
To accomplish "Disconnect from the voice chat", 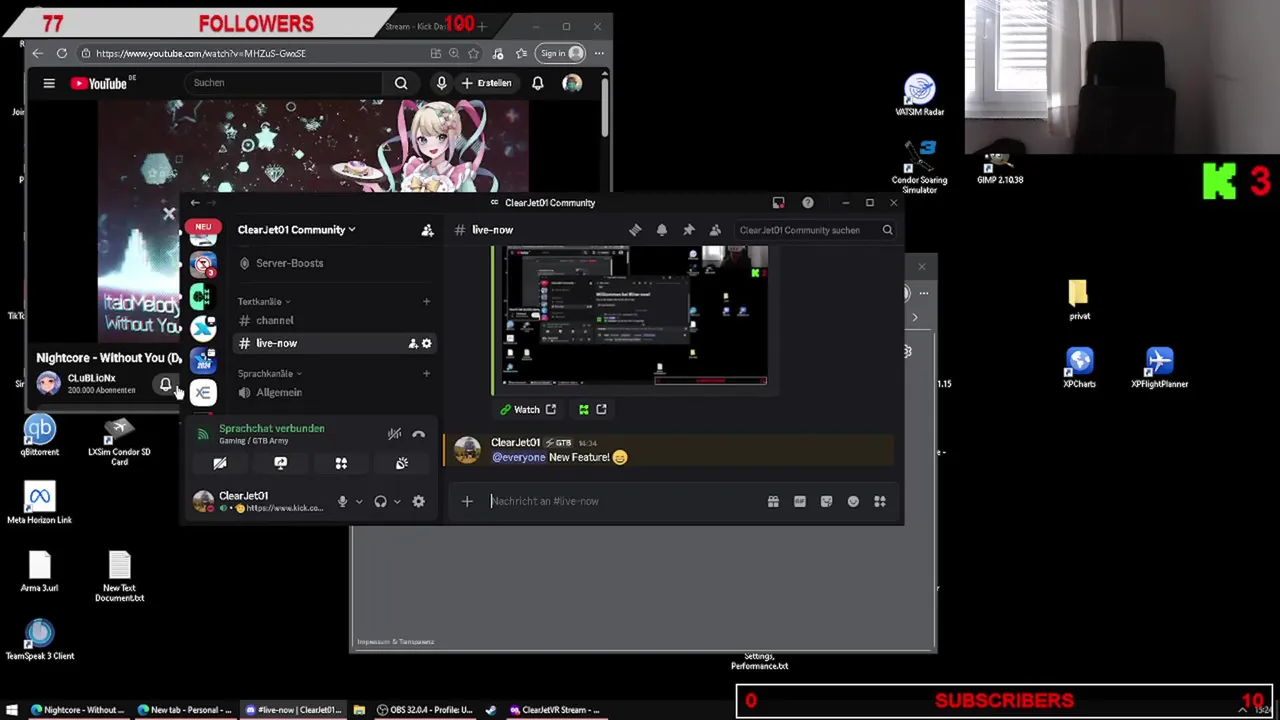I will (418, 434).
